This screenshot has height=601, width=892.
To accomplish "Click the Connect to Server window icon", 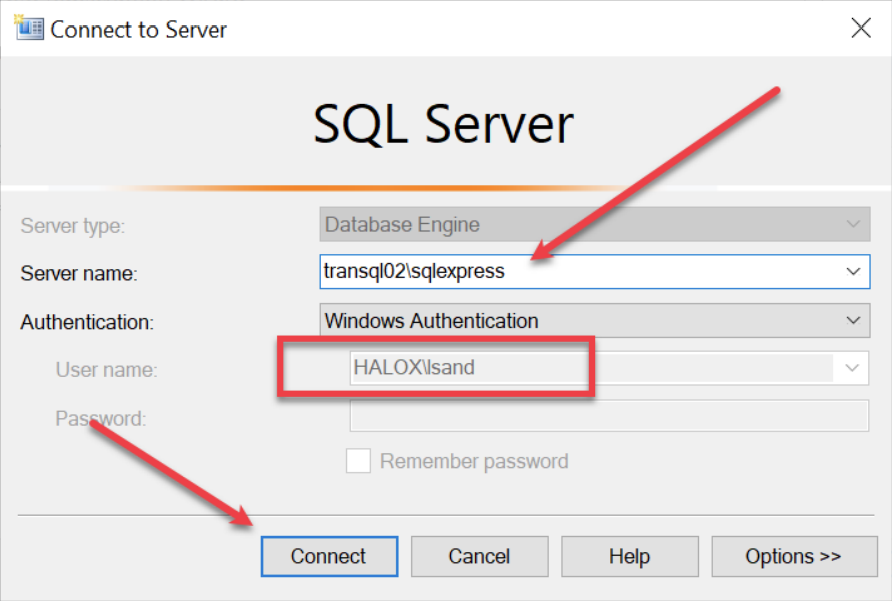I will [28, 28].
